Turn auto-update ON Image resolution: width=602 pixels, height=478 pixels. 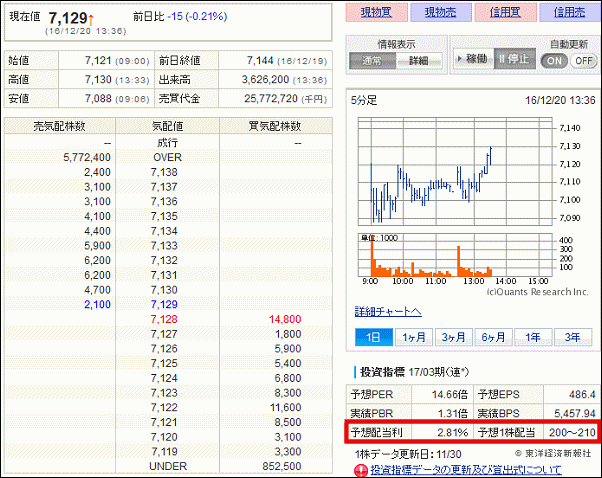(553, 60)
